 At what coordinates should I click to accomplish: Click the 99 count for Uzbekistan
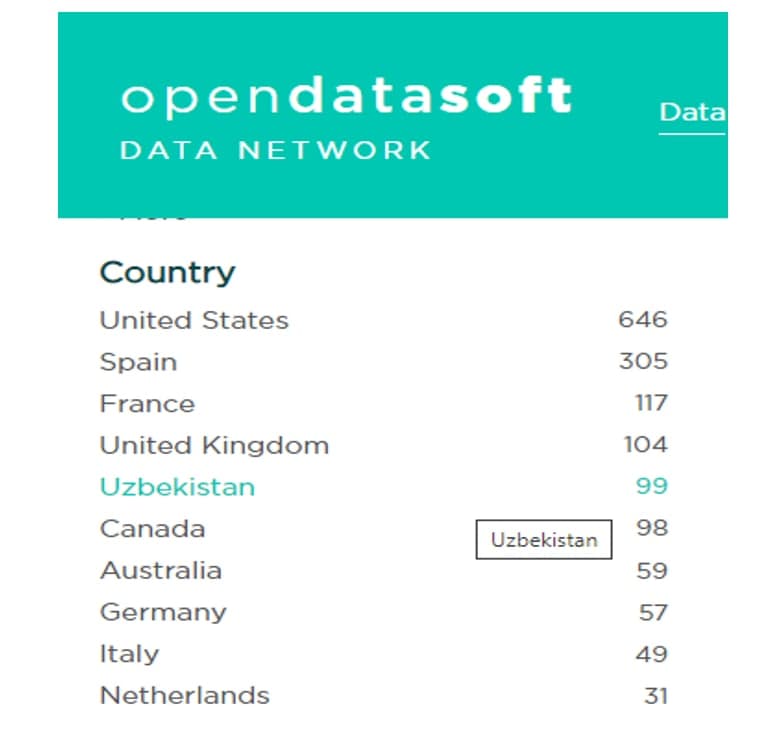[651, 487]
